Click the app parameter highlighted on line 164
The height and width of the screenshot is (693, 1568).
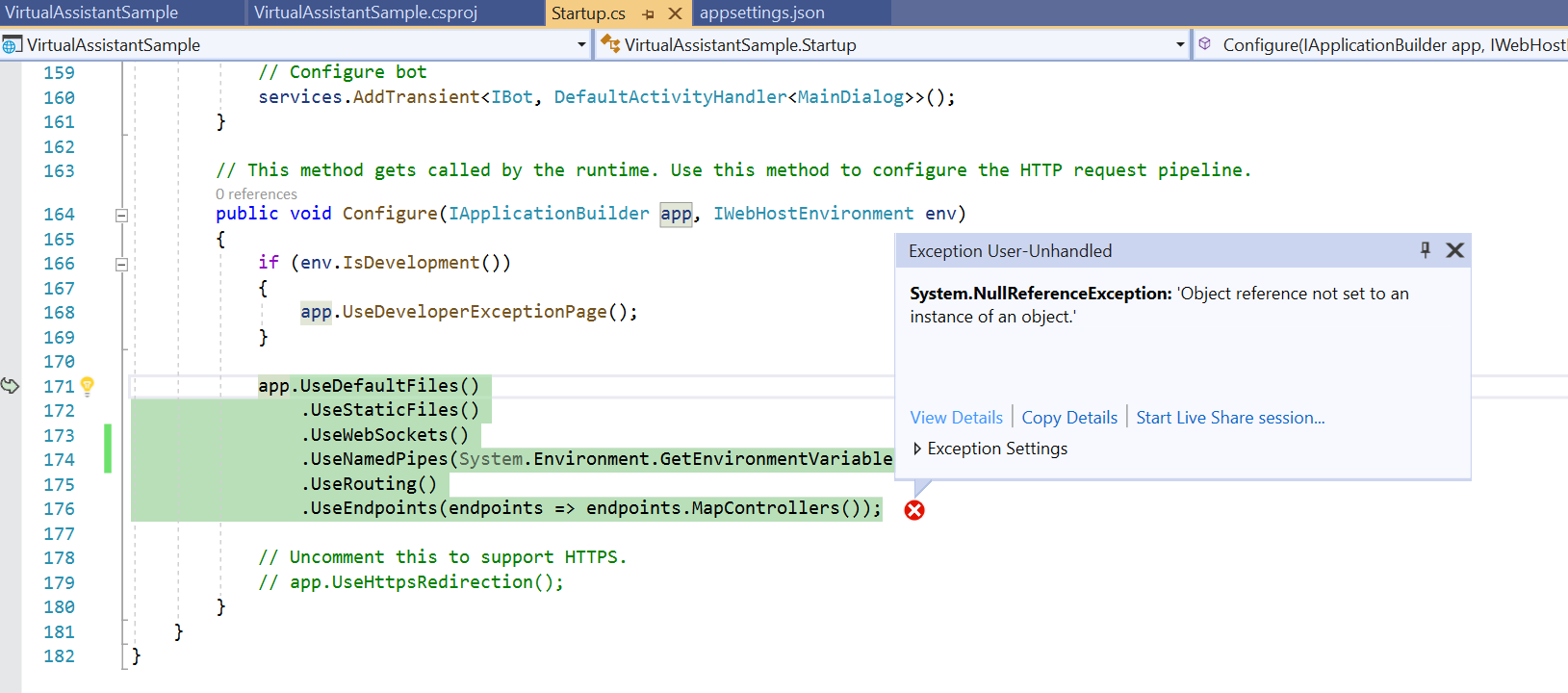(x=676, y=214)
